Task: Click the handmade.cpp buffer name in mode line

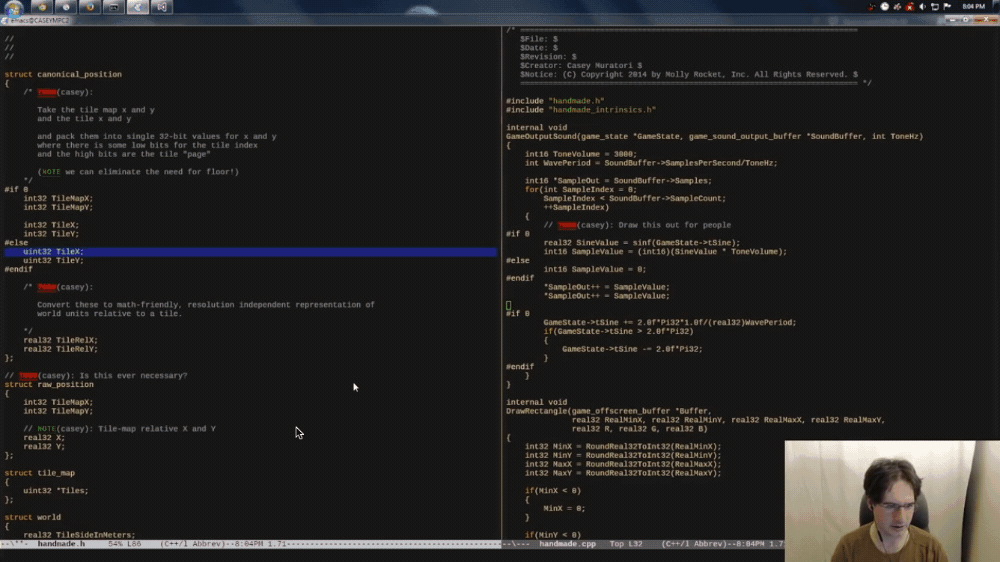Action: pyautogui.click(x=567, y=544)
